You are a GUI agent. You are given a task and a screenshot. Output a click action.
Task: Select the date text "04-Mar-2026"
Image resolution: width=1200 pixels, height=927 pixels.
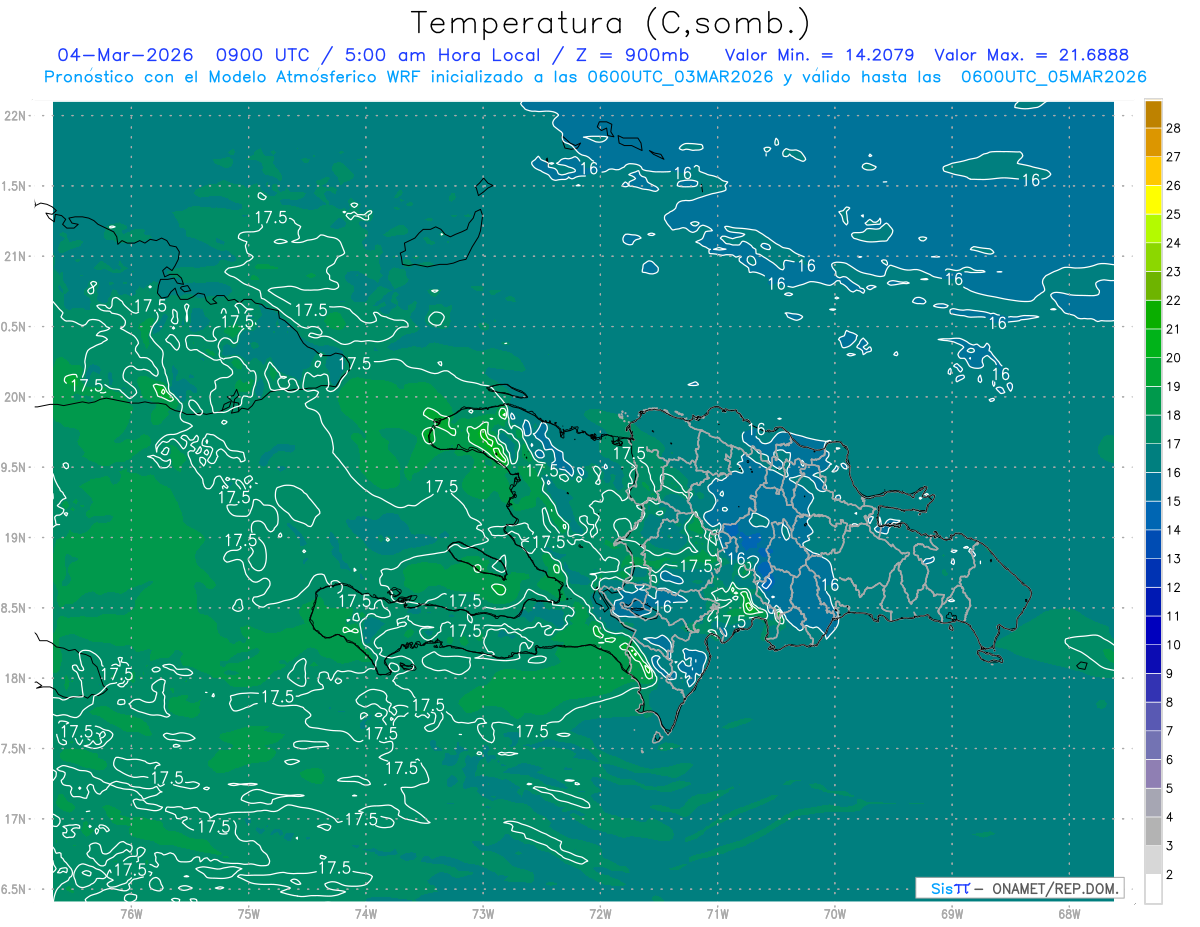click(125, 55)
